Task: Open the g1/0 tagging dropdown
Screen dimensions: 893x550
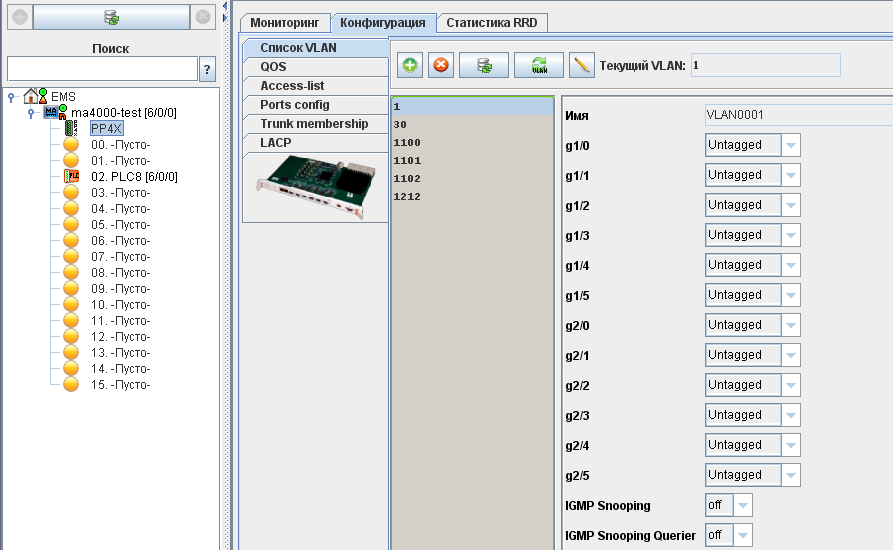Action: click(790, 145)
